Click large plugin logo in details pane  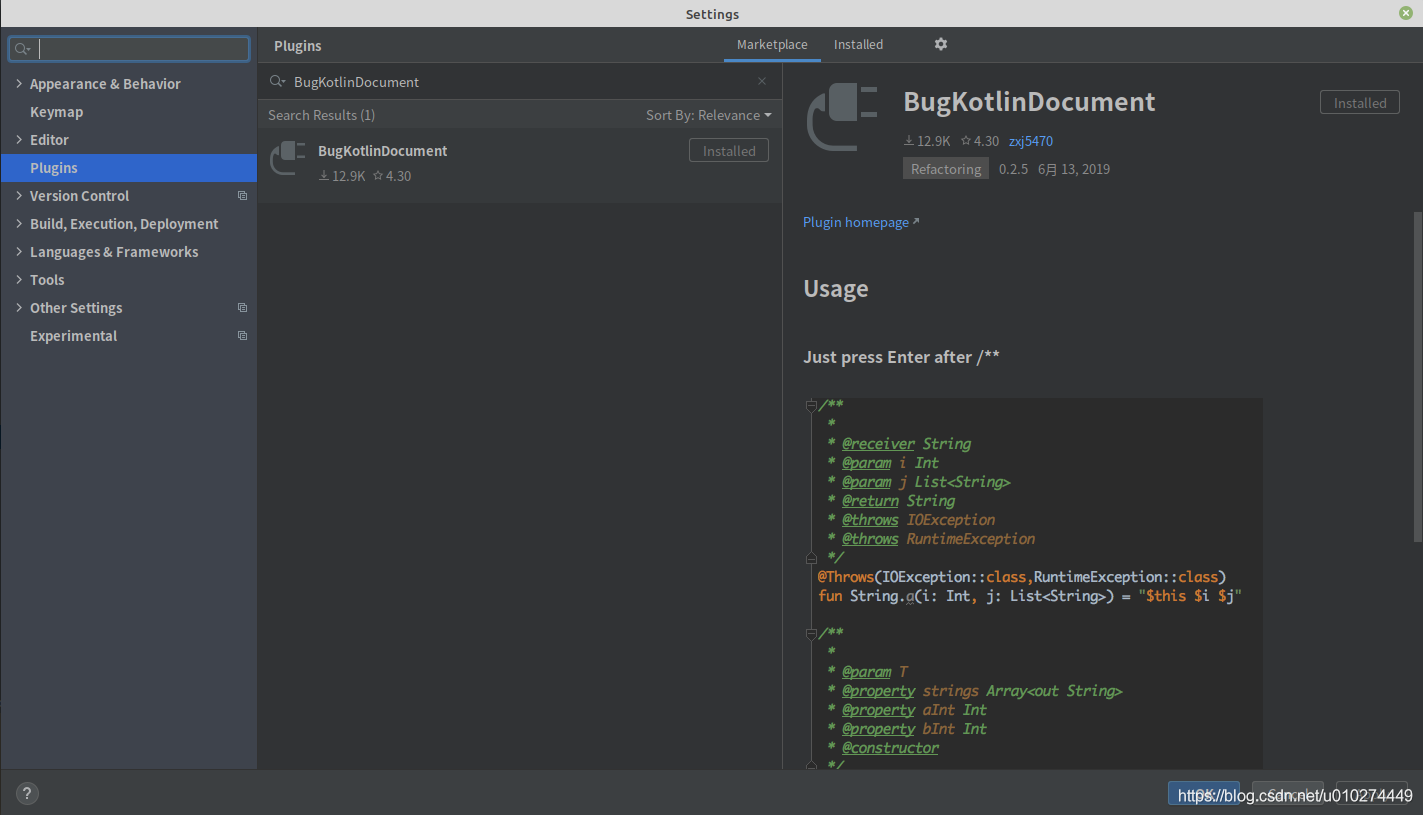click(x=842, y=118)
